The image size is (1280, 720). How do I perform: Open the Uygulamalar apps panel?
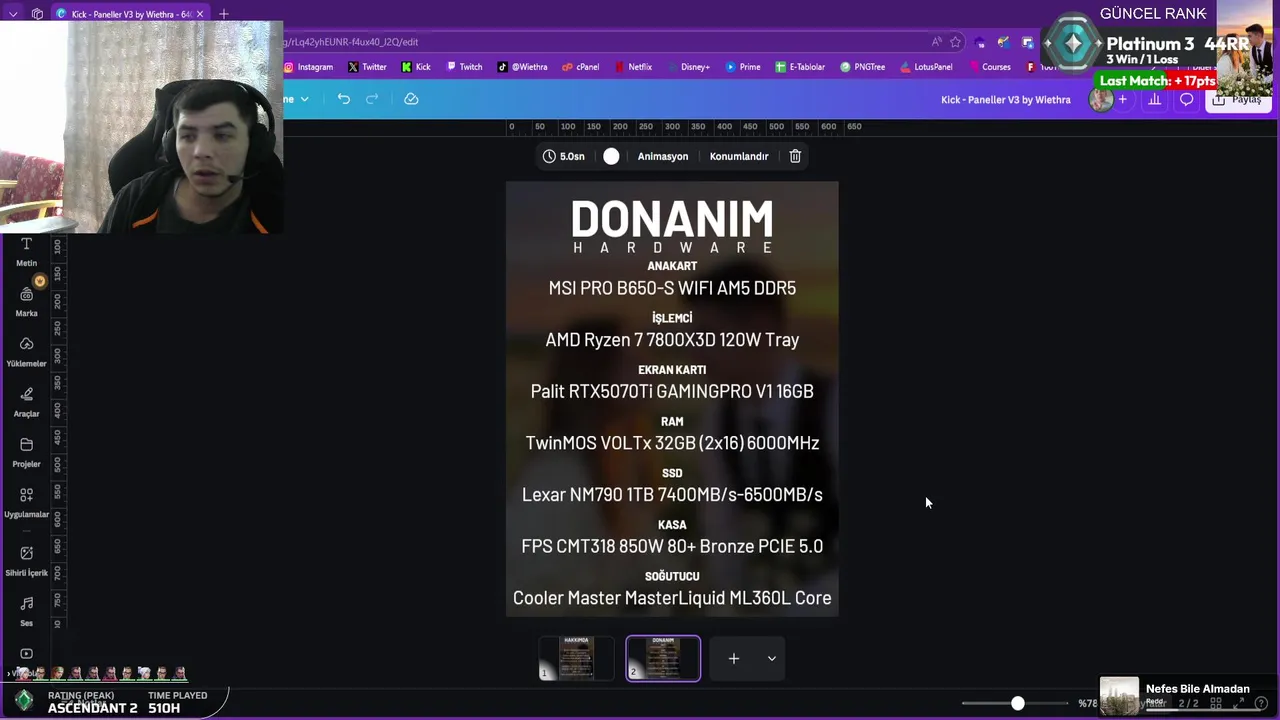pos(27,503)
